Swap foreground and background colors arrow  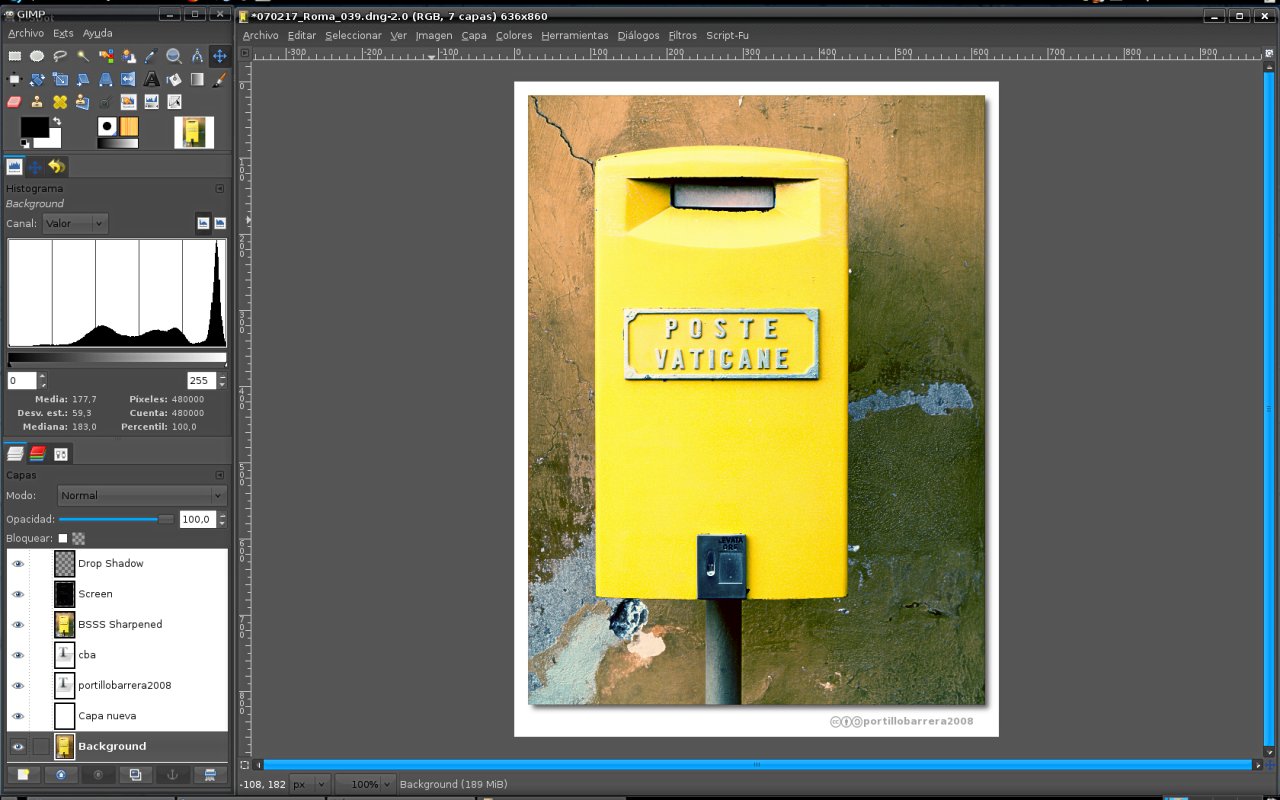coord(57,121)
